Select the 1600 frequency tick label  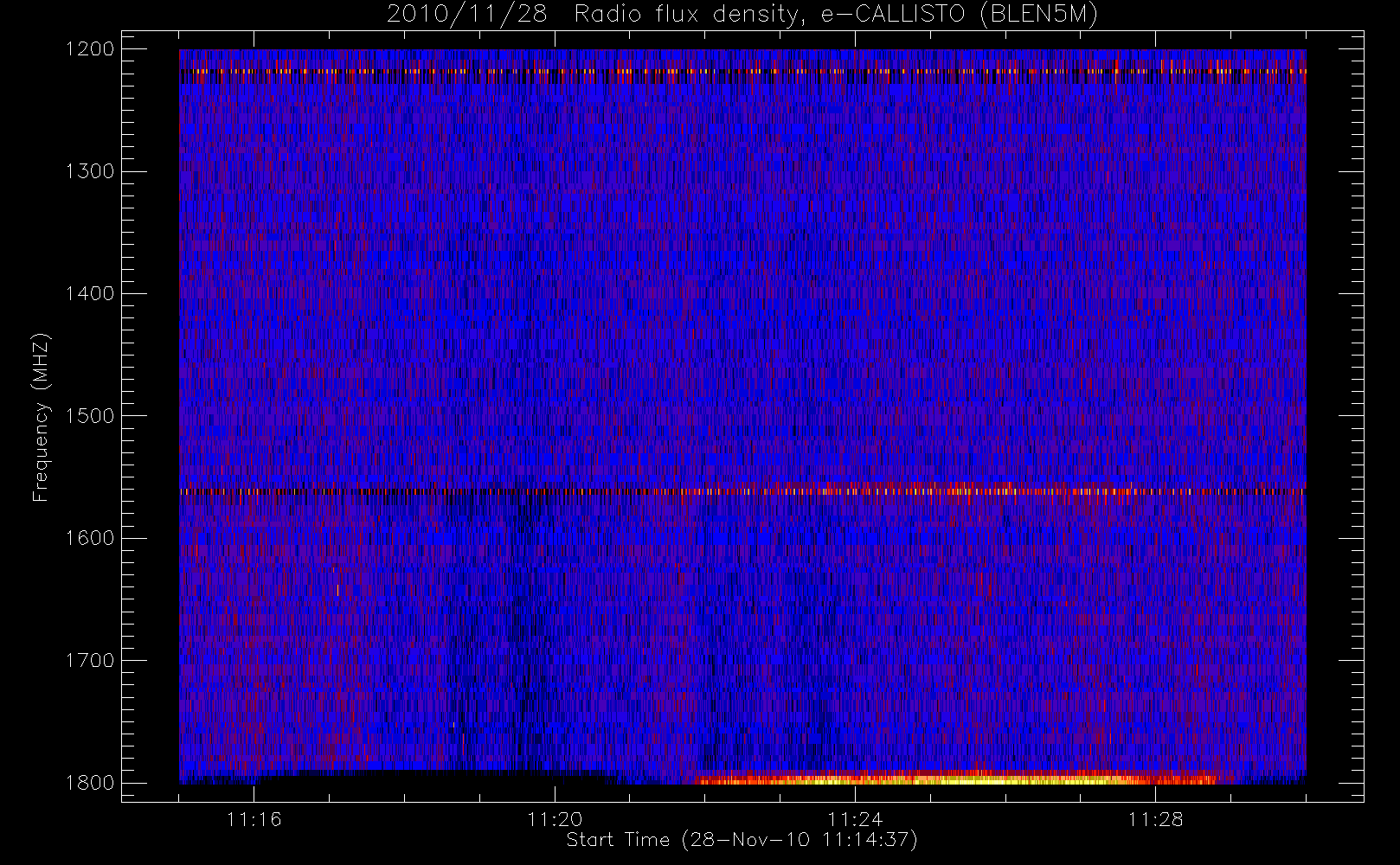pos(90,538)
